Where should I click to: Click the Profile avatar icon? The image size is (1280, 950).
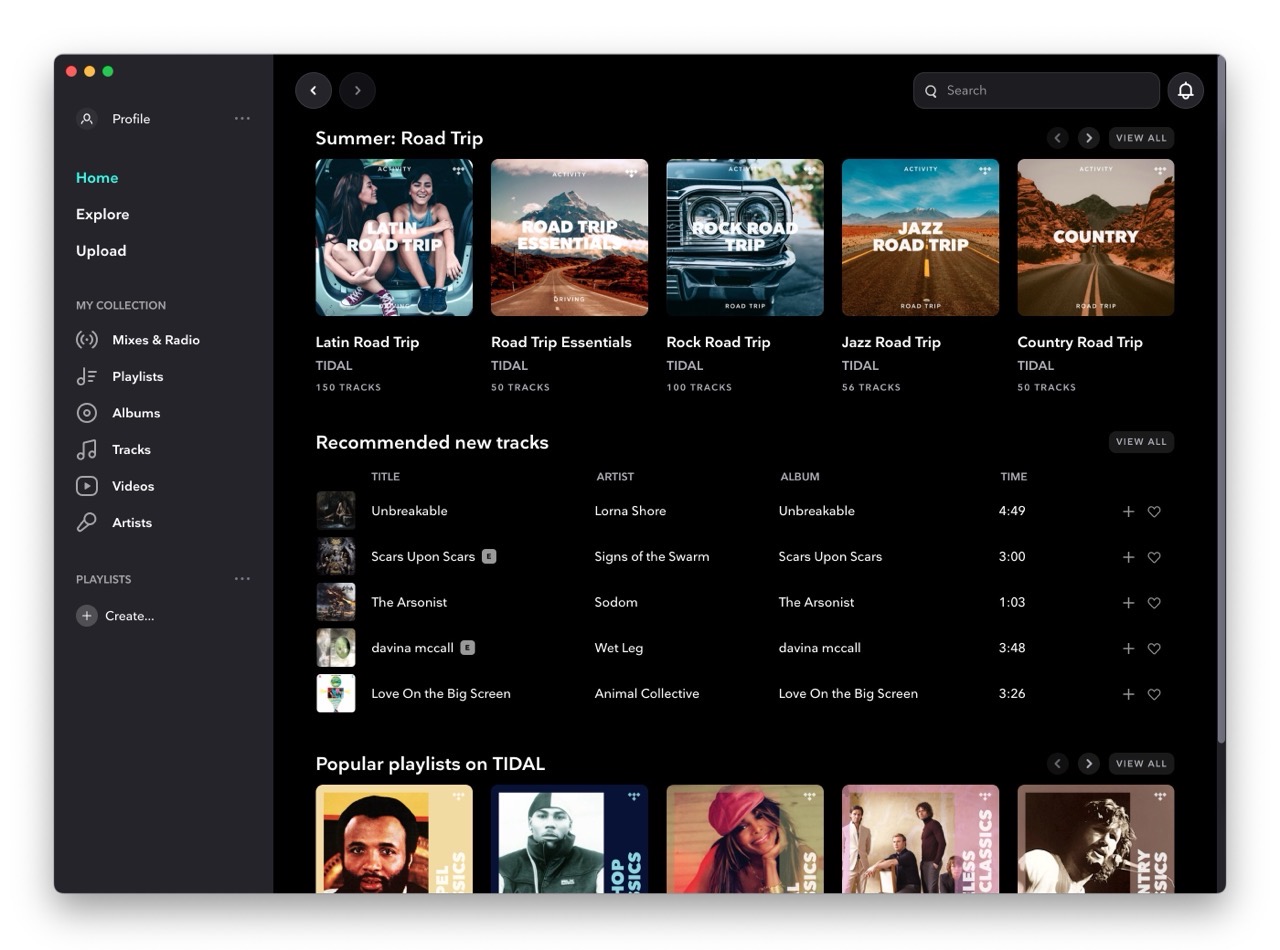point(87,119)
